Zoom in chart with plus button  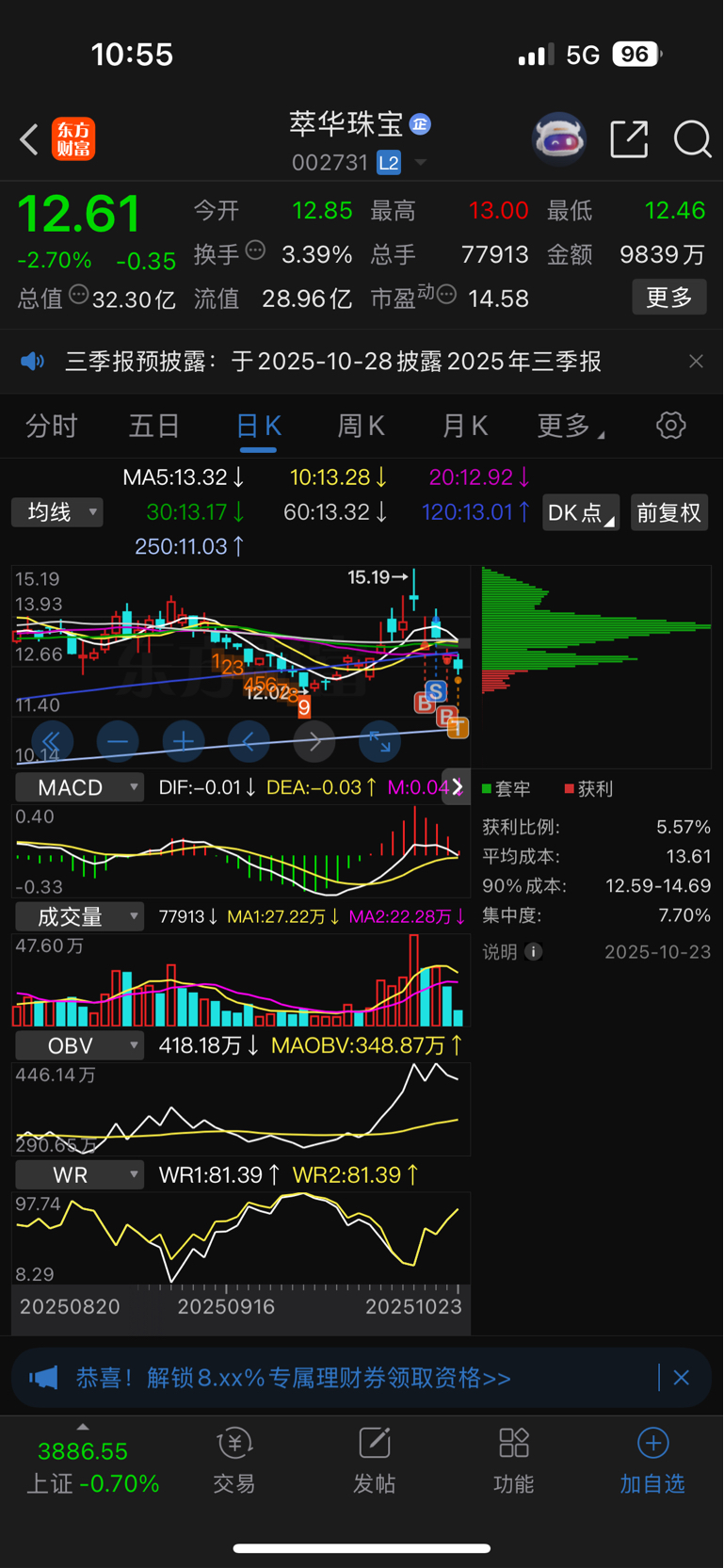184,742
